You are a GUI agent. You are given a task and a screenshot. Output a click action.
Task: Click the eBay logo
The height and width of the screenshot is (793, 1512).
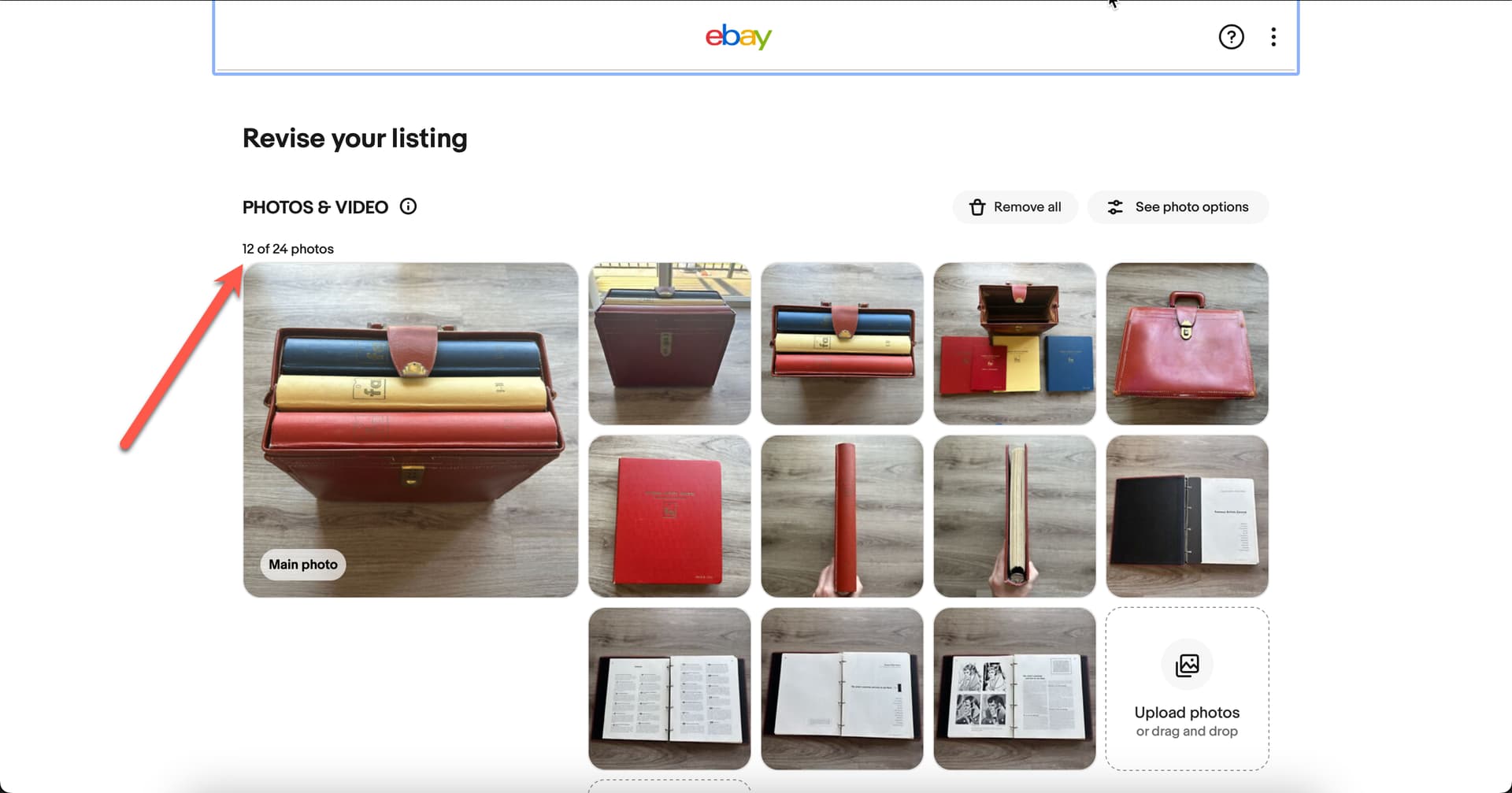tap(738, 36)
